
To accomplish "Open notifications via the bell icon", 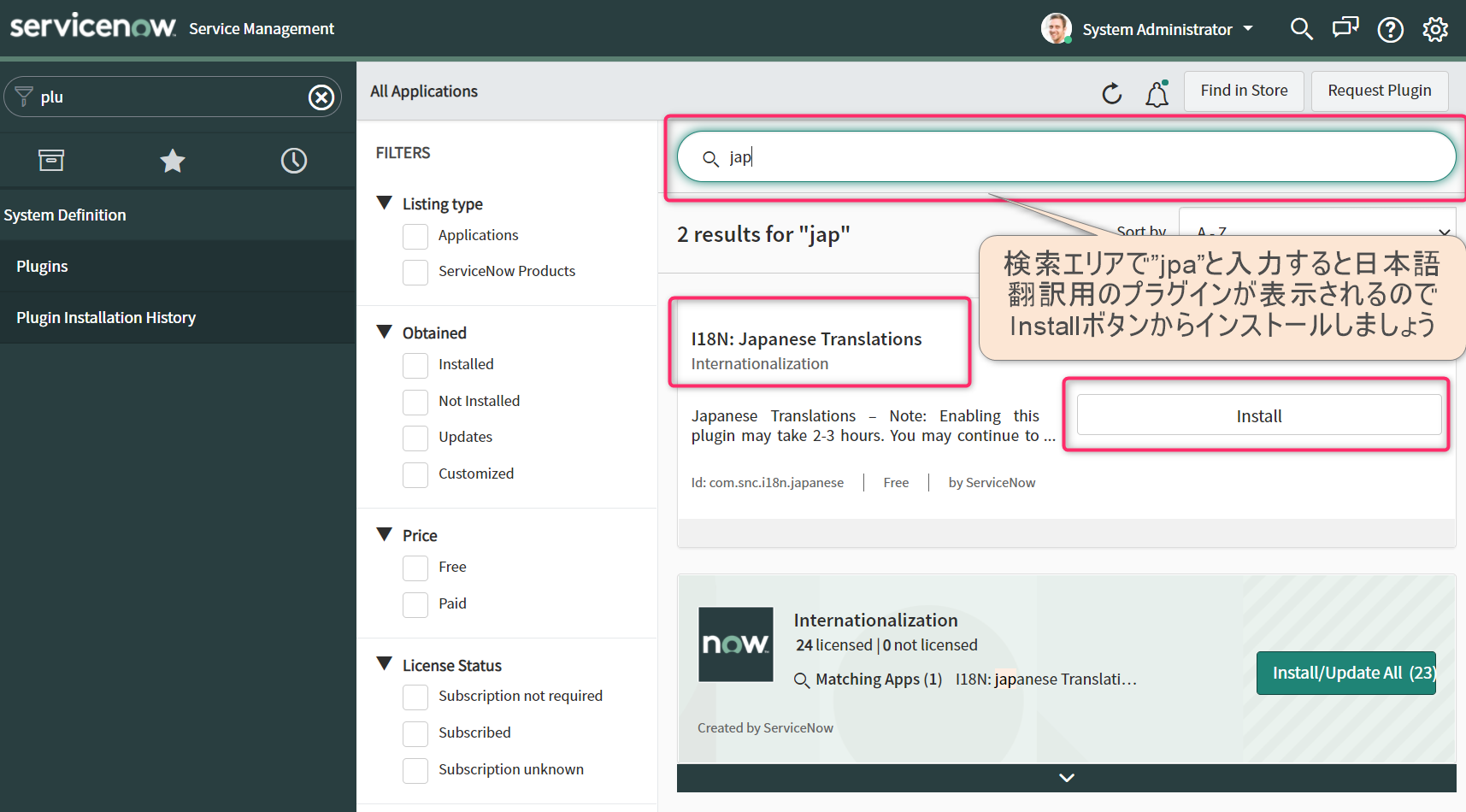I will (x=1157, y=93).
